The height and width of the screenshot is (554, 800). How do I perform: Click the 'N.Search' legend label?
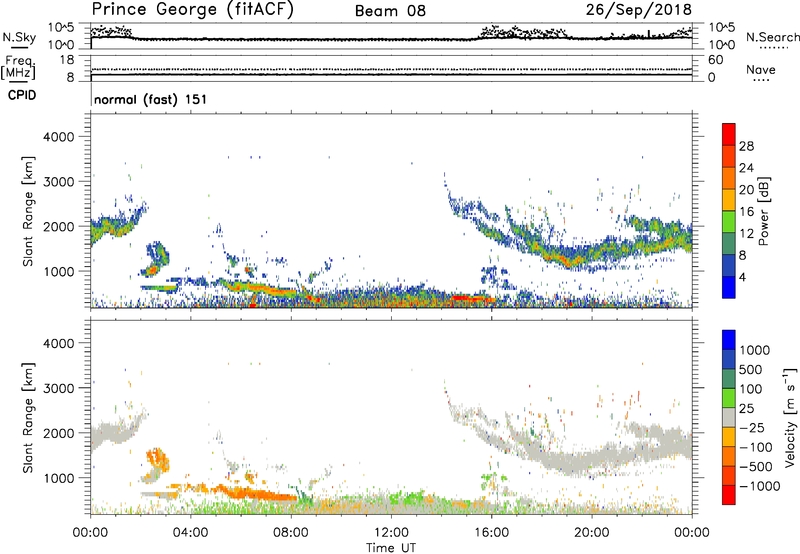click(x=772, y=37)
